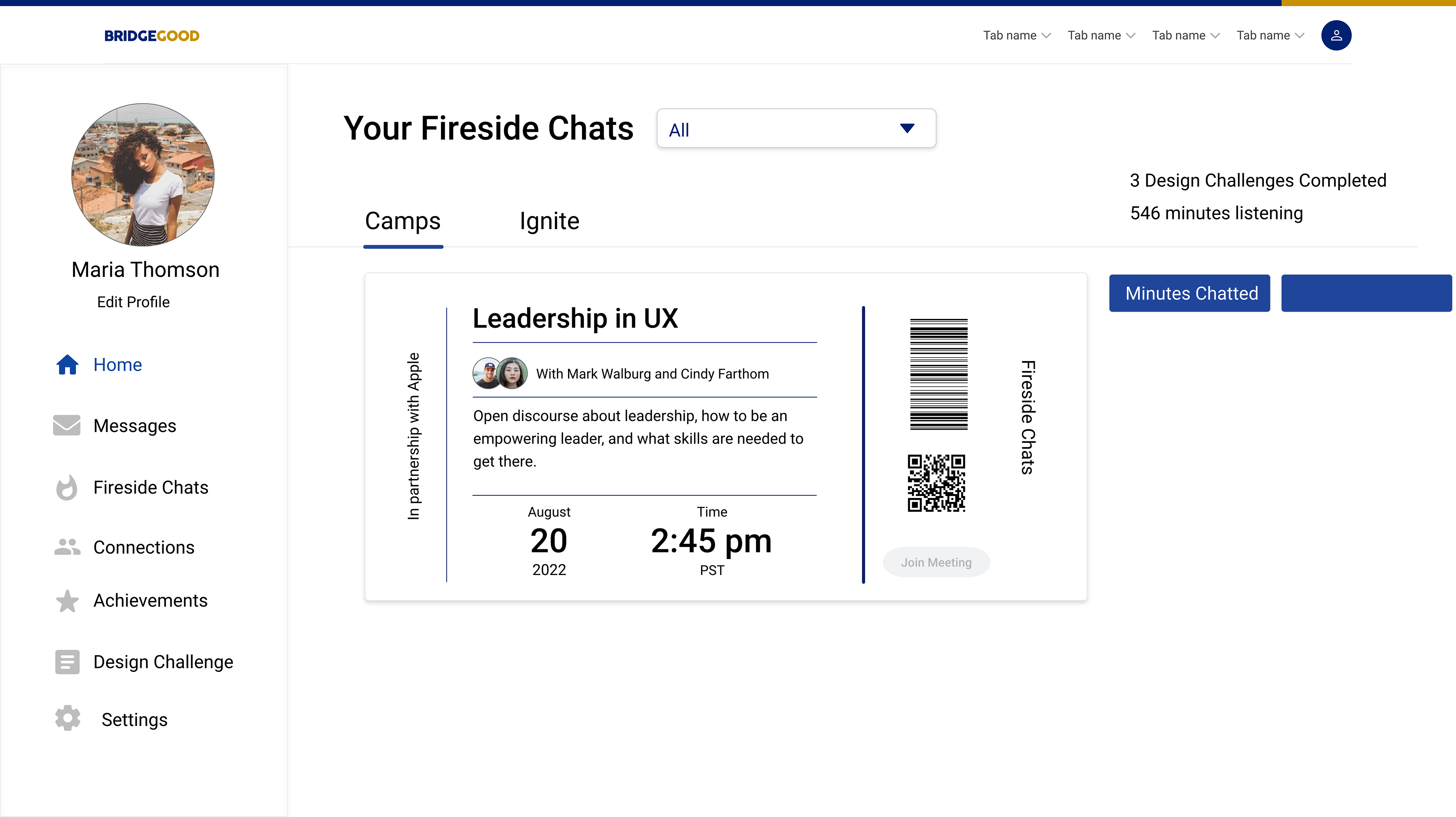Click the Home house icon in sidebar
Image resolution: width=1456 pixels, height=817 pixels.
pos(67,365)
